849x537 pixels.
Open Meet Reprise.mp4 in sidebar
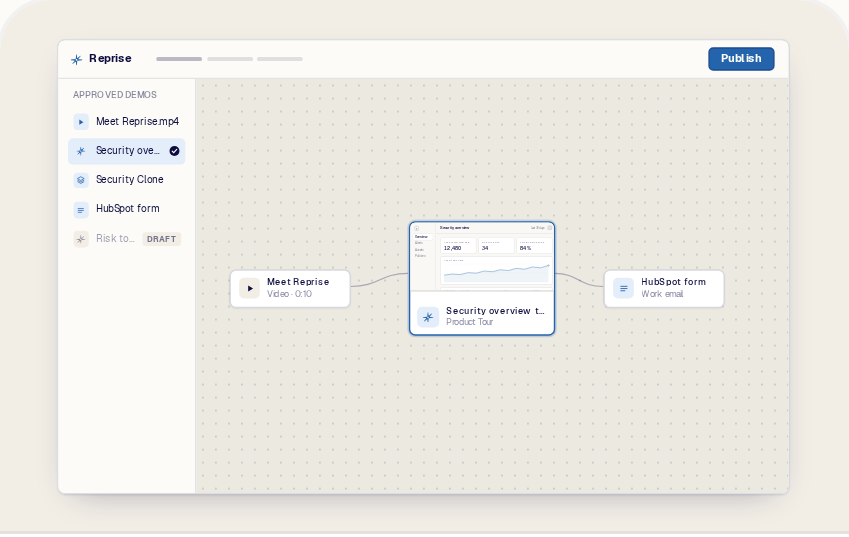click(x=127, y=122)
